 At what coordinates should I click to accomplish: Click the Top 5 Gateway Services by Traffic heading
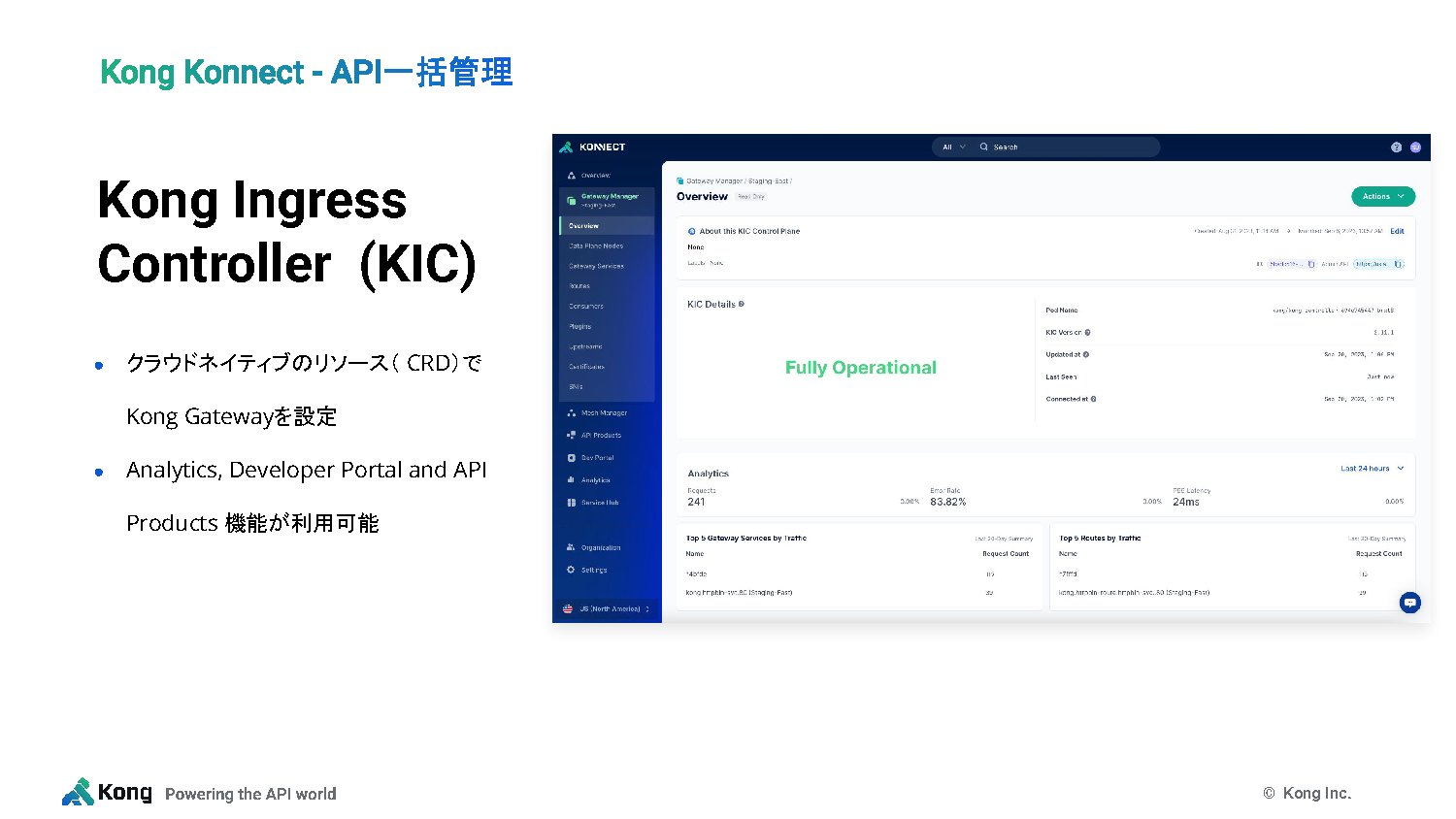pyautogui.click(x=745, y=538)
